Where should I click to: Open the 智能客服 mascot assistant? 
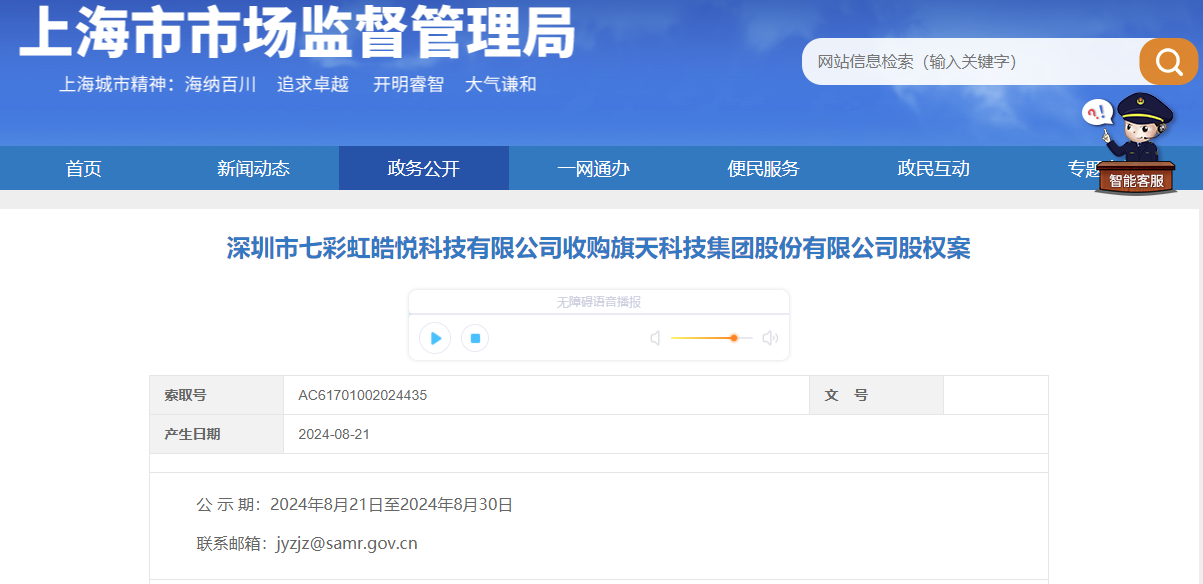tap(1134, 145)
